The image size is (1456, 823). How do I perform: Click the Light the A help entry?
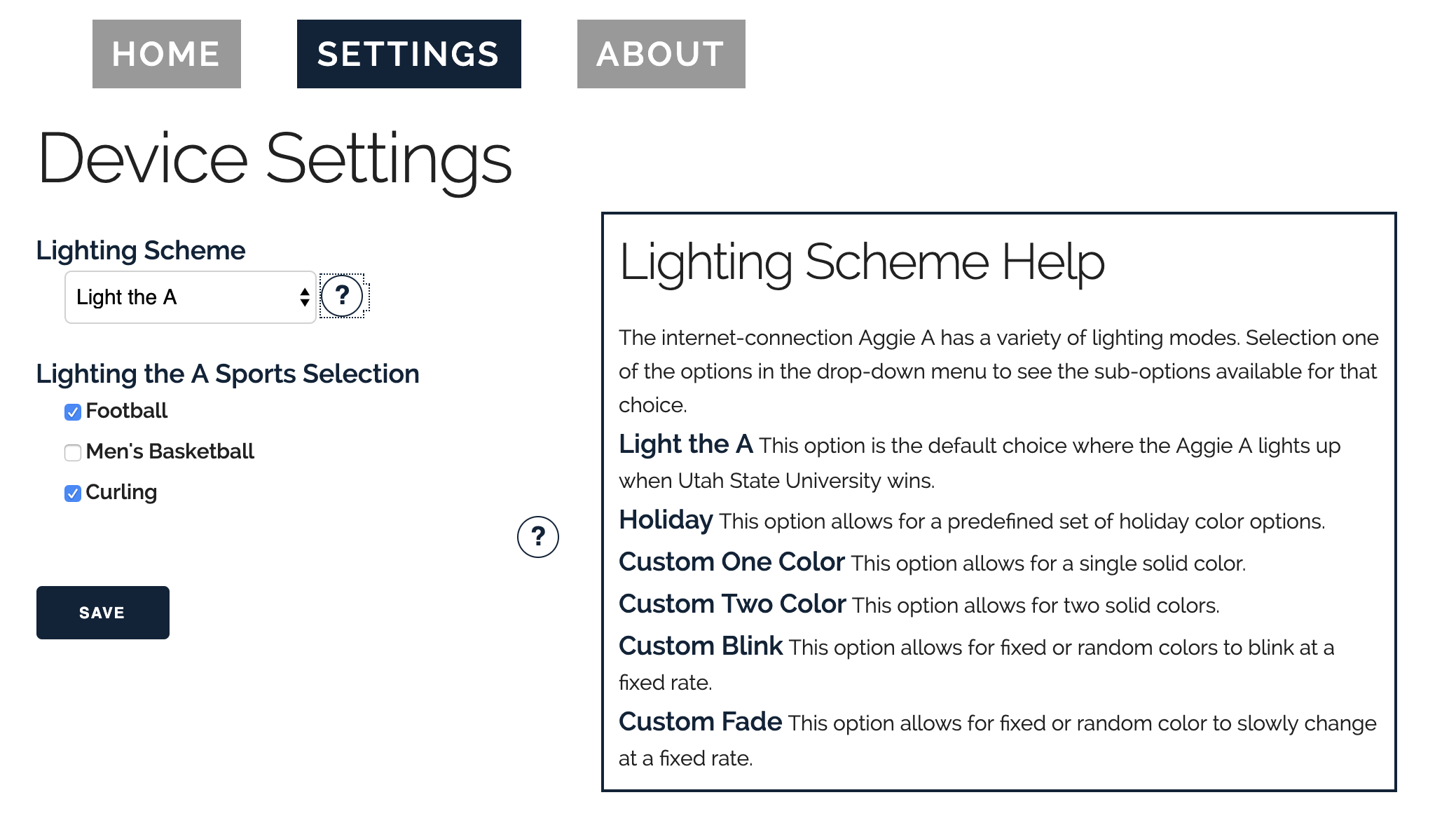[686, 444]
